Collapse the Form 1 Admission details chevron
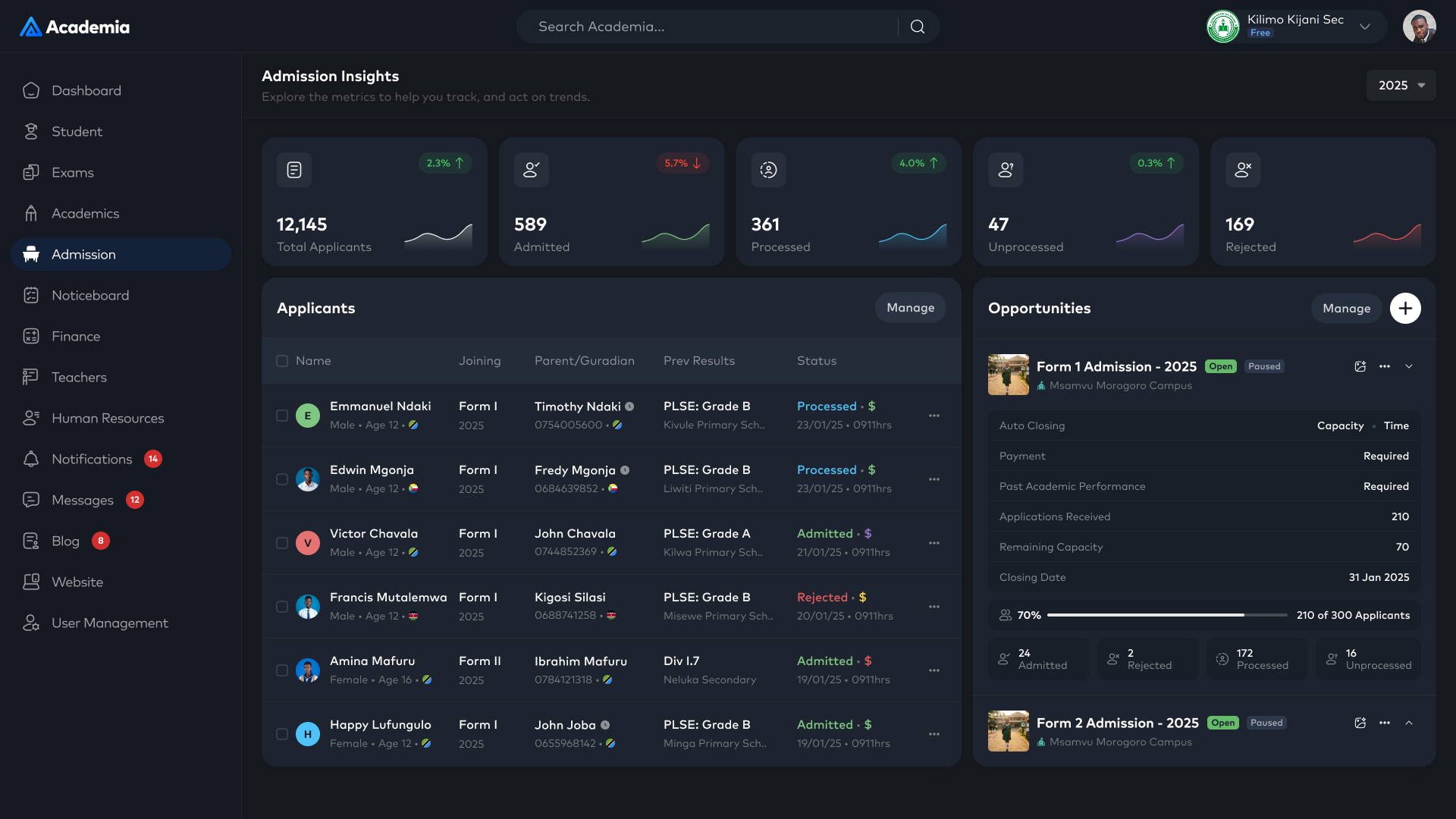The image size is (1456, 819). pyautogui.click(x=1409, y=366)
